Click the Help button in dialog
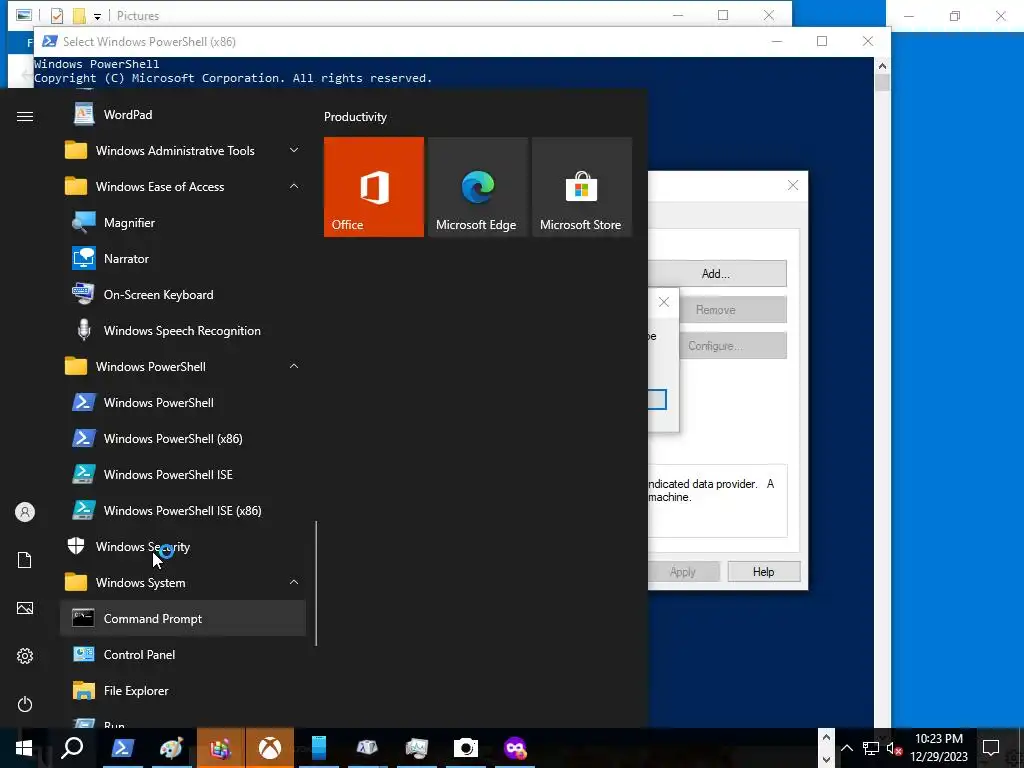Screen dimensions: 1024x768 click(763, 571)
